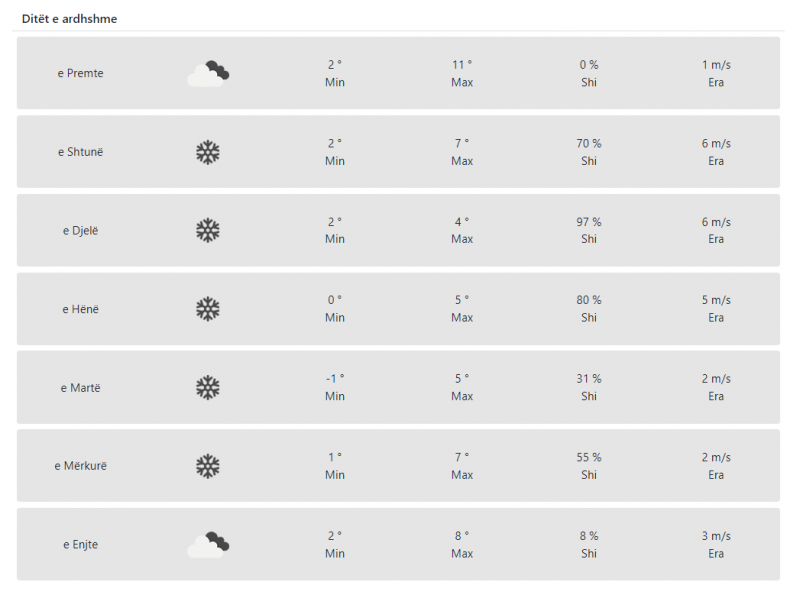
Task: Click the 3 m/s Era value for e Enjte
Action: (716, 536)
